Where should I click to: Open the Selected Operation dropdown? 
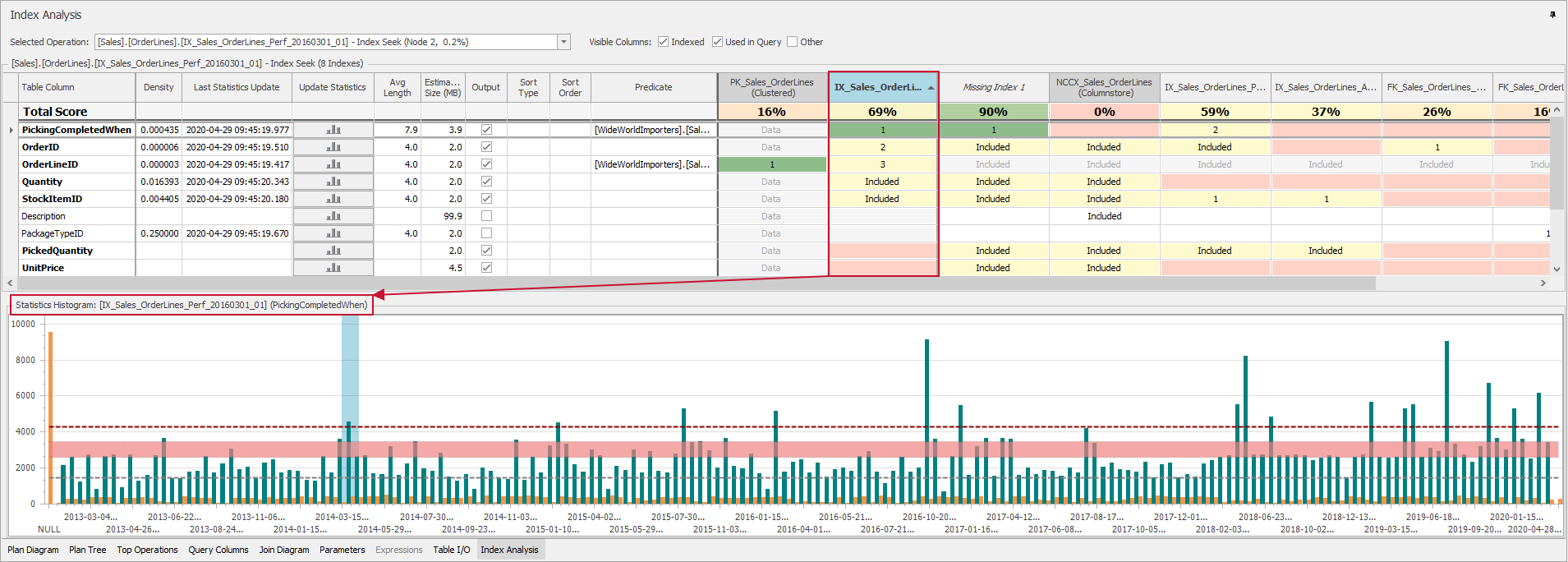point(563,42)
